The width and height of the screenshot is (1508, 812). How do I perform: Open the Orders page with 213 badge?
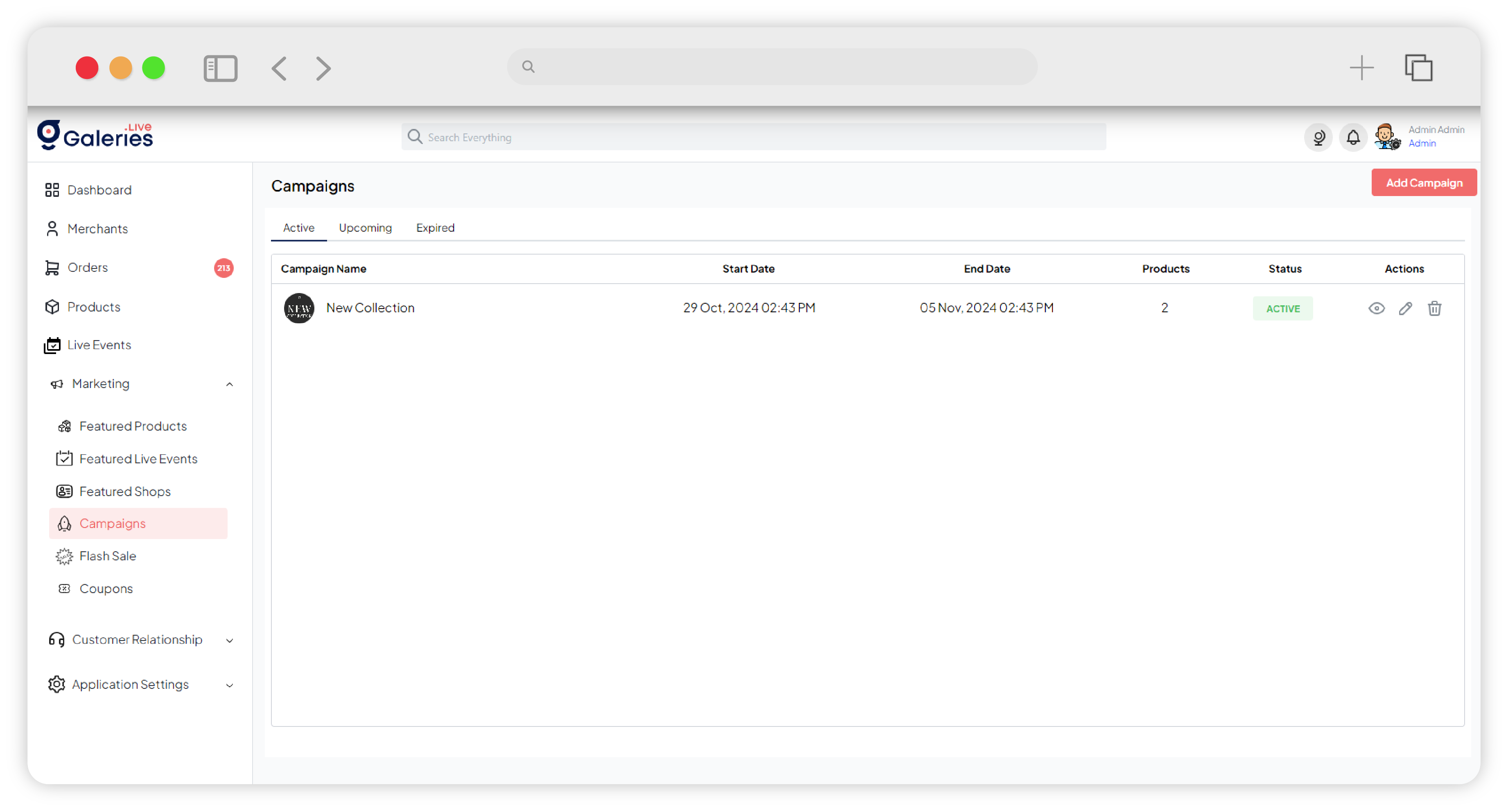pos(88,268)
